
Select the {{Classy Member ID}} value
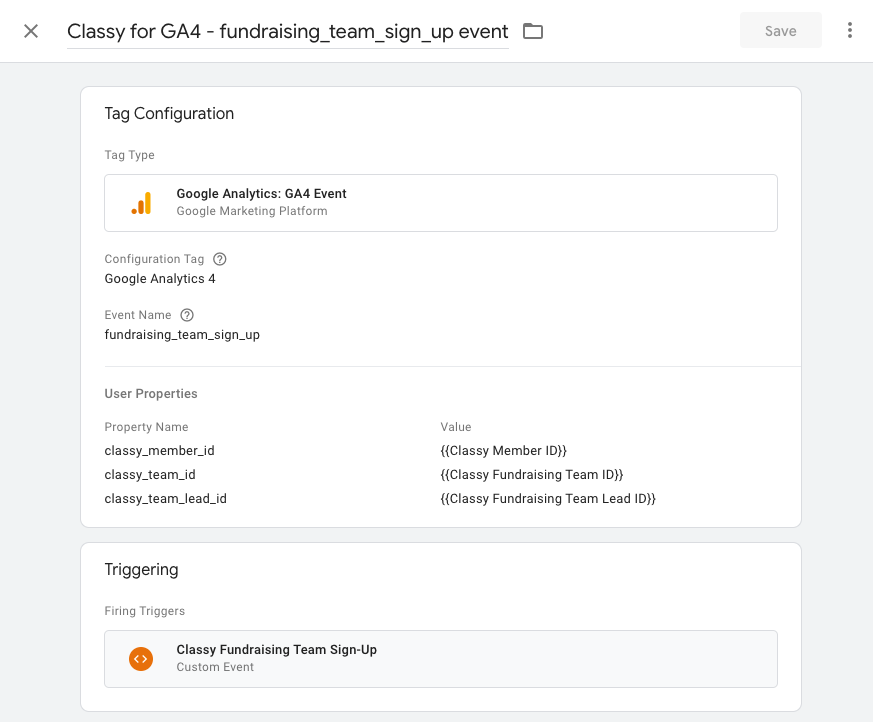503,450
